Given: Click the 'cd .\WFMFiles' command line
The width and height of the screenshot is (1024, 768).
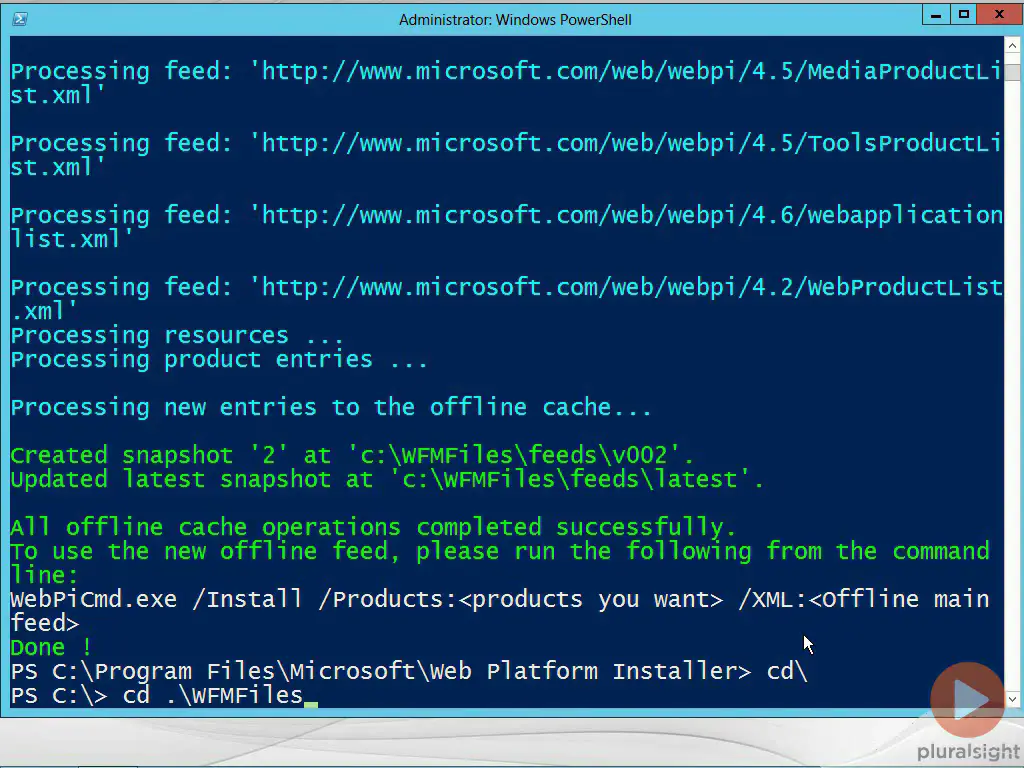Looking at the screenshot, I should (213, 695).
